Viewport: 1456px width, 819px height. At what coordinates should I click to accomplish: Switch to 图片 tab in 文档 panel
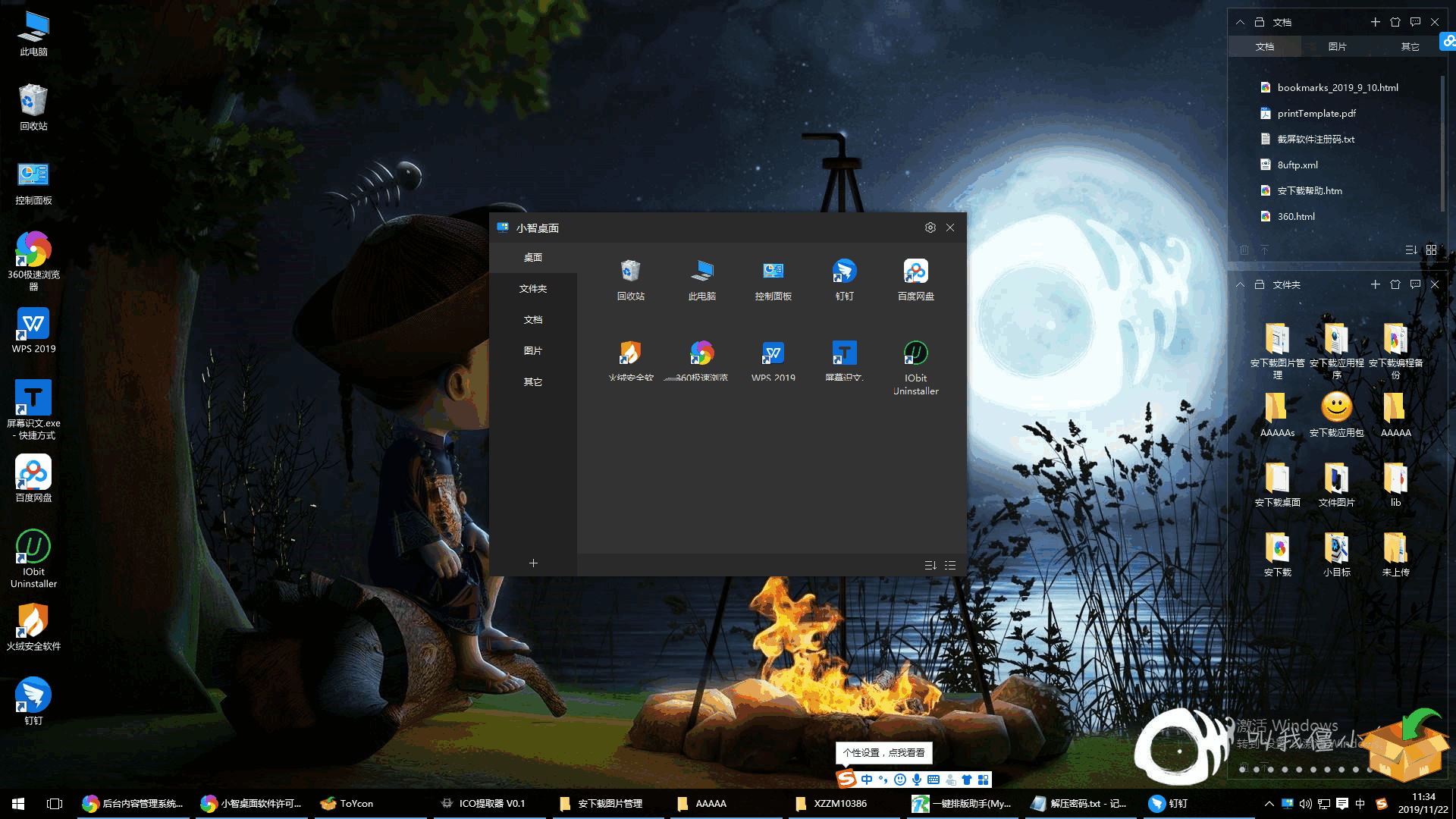1337,46
